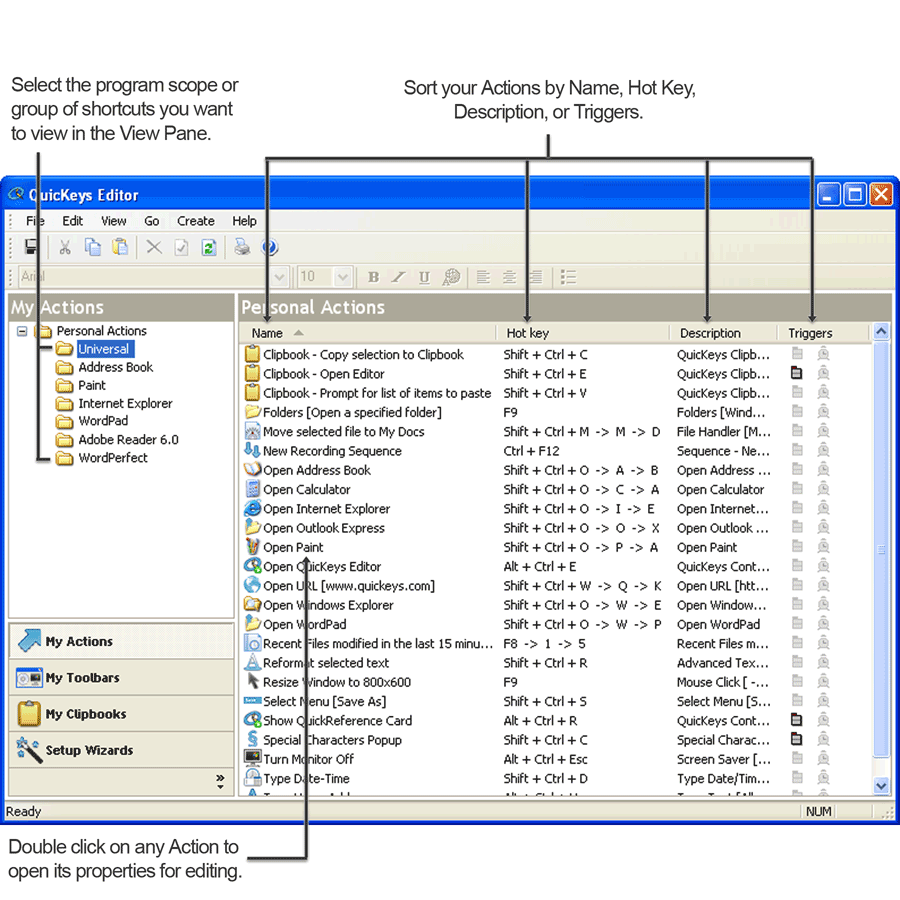
Task: Click the Print toolbar icon
Action: [242, 247]
